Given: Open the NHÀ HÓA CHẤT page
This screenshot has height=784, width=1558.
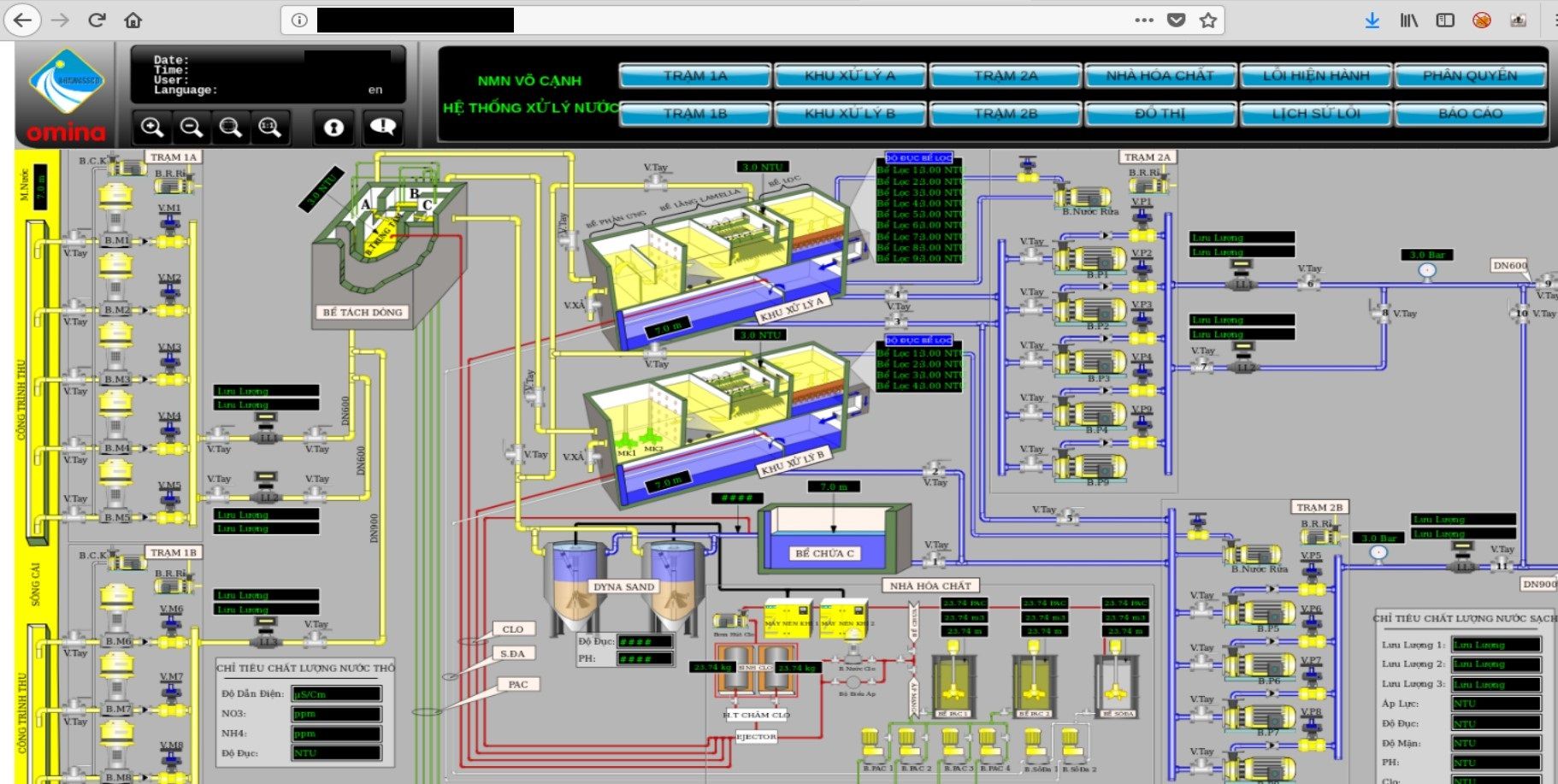Looking at the screenshot, I should 1160,76.
